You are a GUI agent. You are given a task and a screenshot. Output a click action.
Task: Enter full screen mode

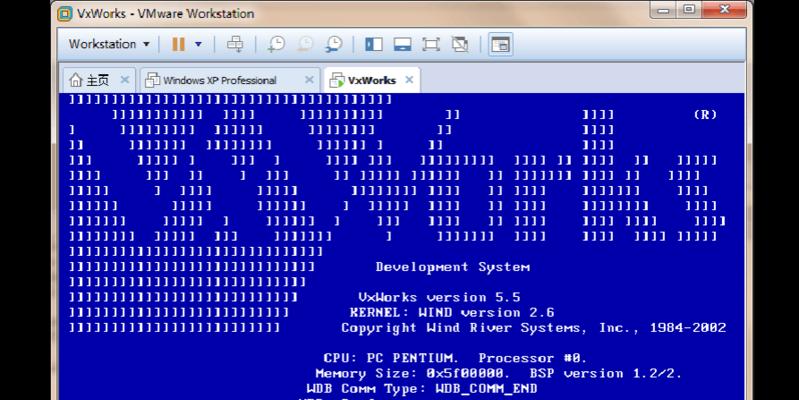click(x=431, y=44)
